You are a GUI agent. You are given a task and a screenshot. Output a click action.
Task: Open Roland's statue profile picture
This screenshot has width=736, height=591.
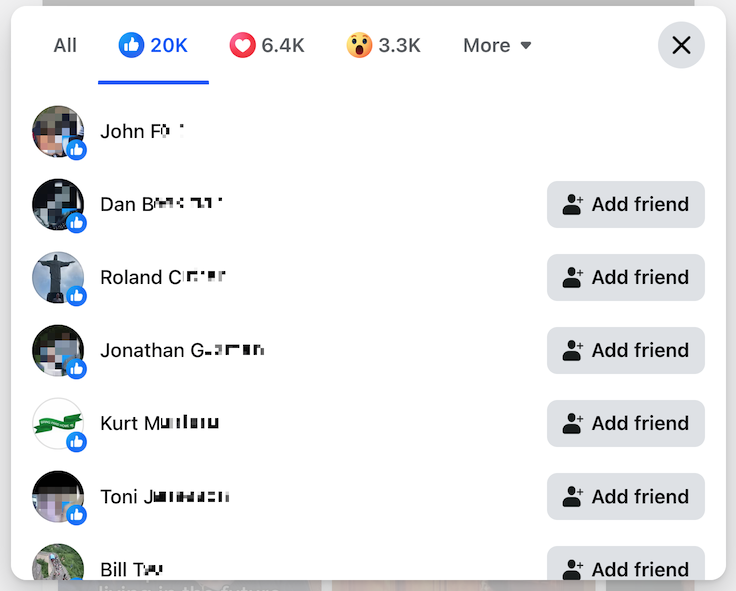[x=58, y=277]
